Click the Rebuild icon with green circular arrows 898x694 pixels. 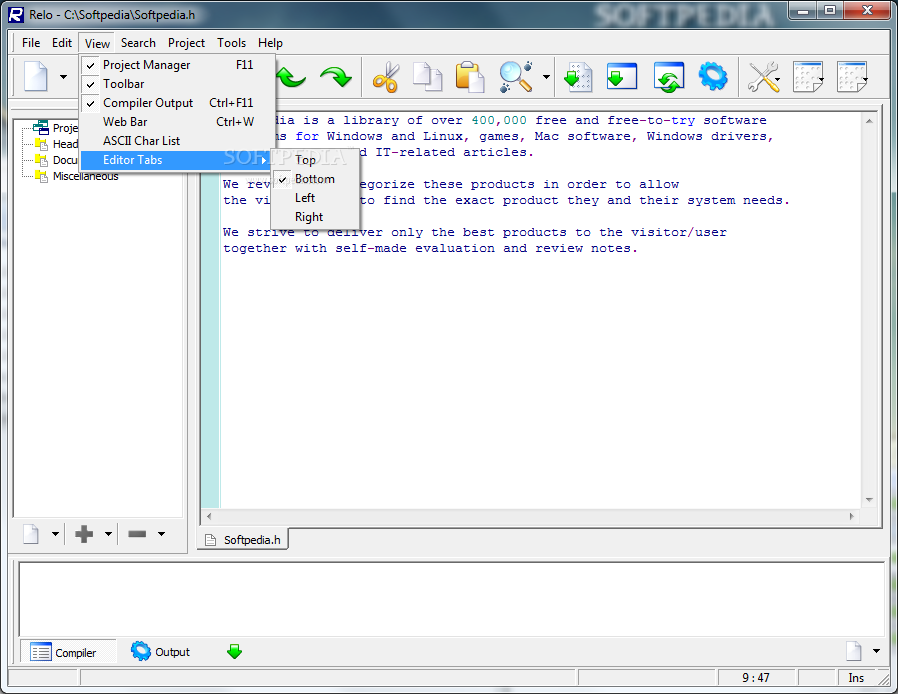(668, 77)
